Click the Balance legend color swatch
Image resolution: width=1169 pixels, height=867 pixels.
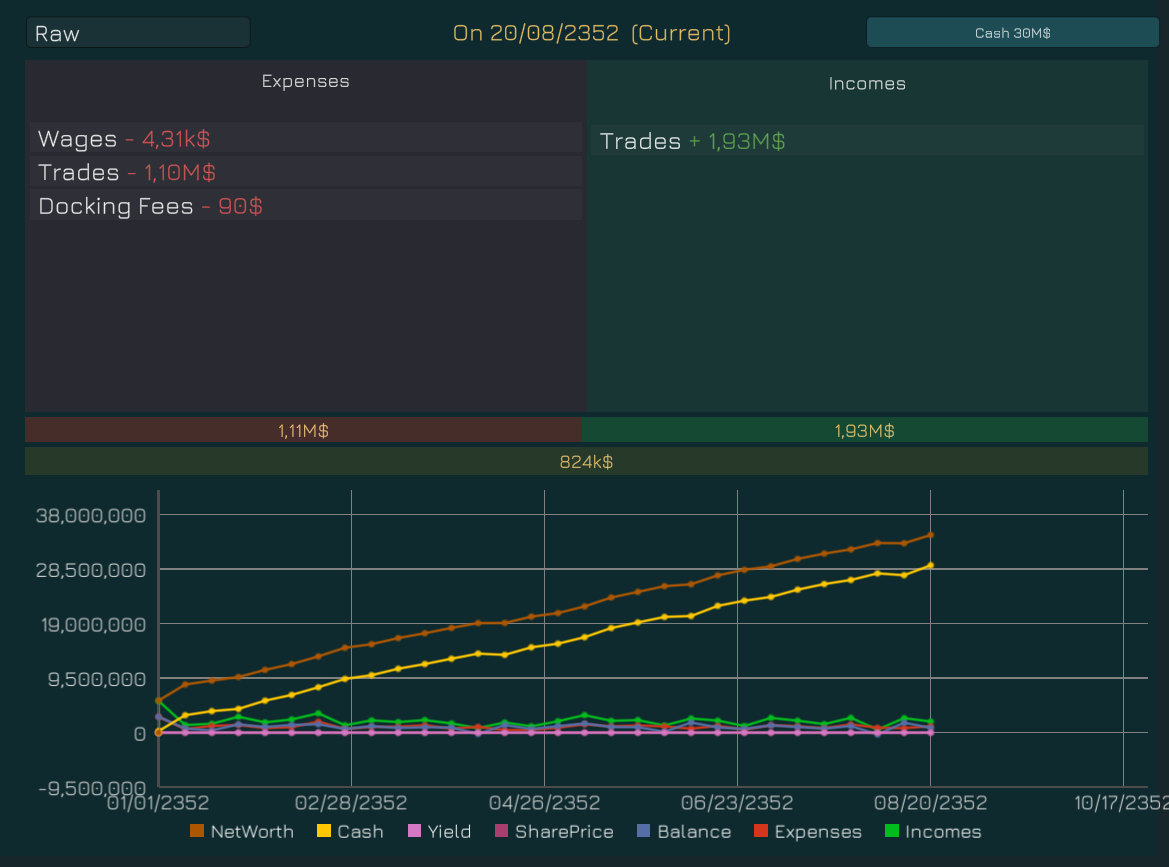pyautogui.click(x=644, y=832)
